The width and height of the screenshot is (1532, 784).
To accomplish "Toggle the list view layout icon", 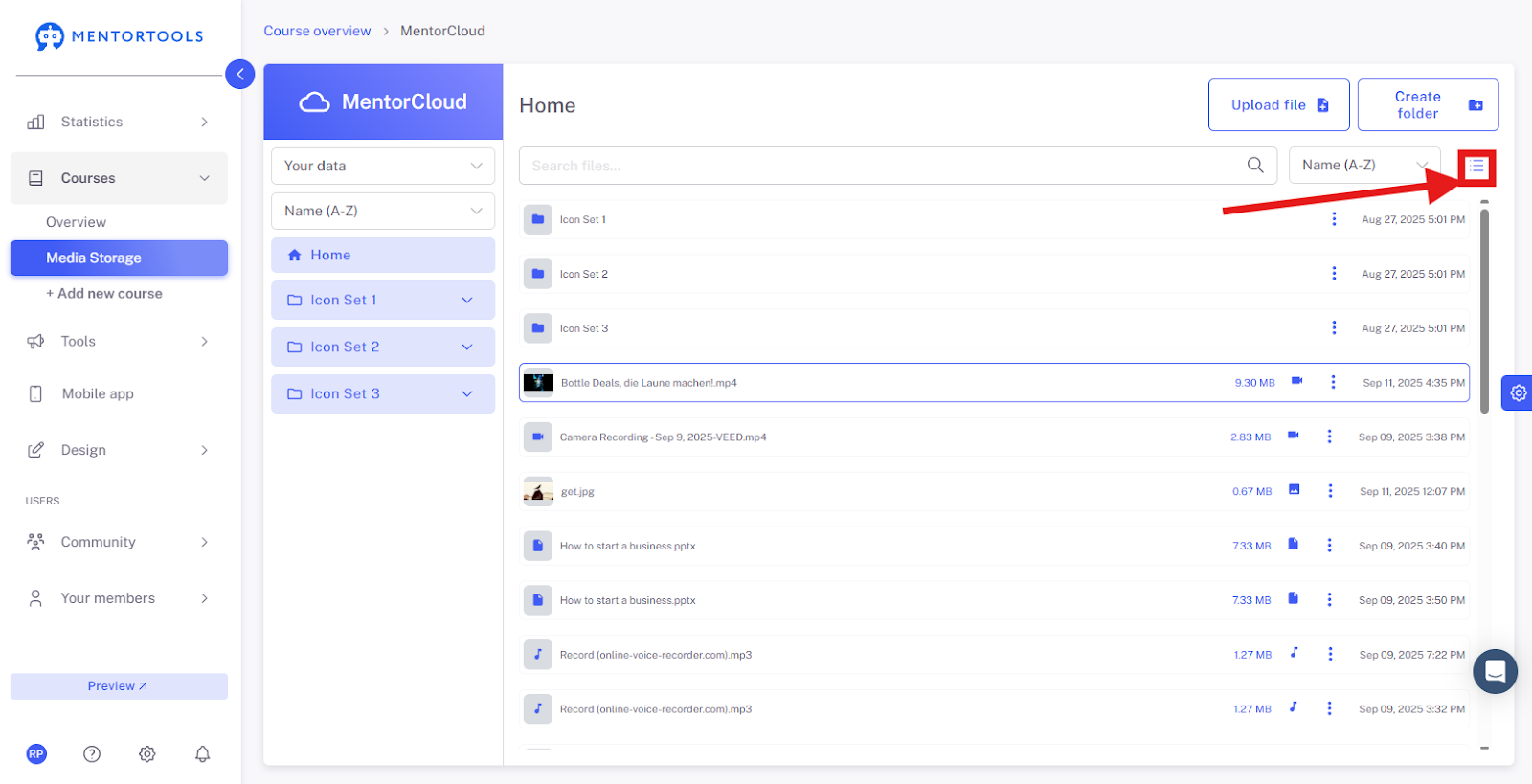I will pyautogui.click(x=1477, y=167).
